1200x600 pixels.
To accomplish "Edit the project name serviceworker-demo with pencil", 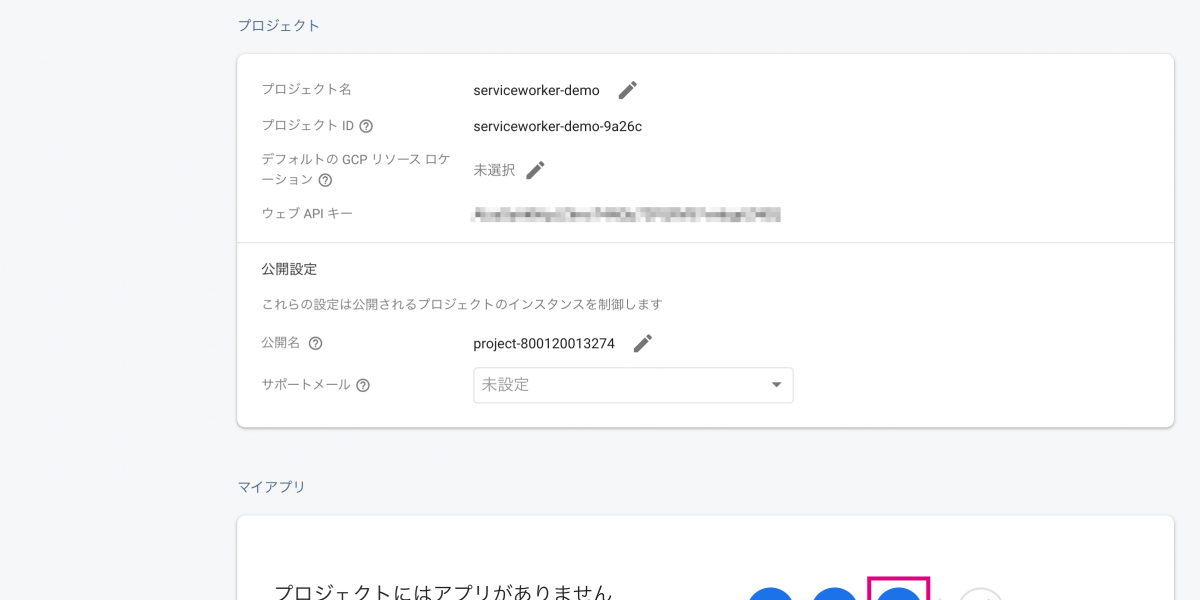I will point(627,90).
